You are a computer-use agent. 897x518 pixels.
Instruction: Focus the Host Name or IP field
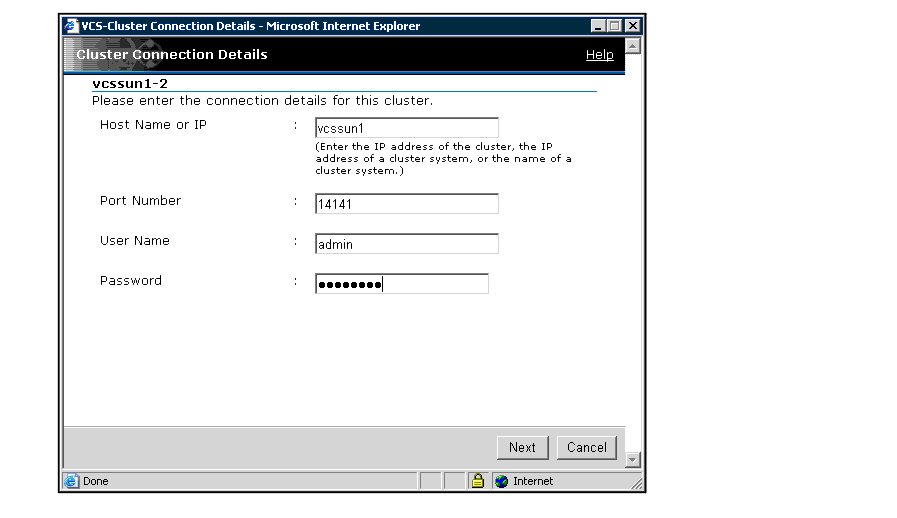pos(406,128)
